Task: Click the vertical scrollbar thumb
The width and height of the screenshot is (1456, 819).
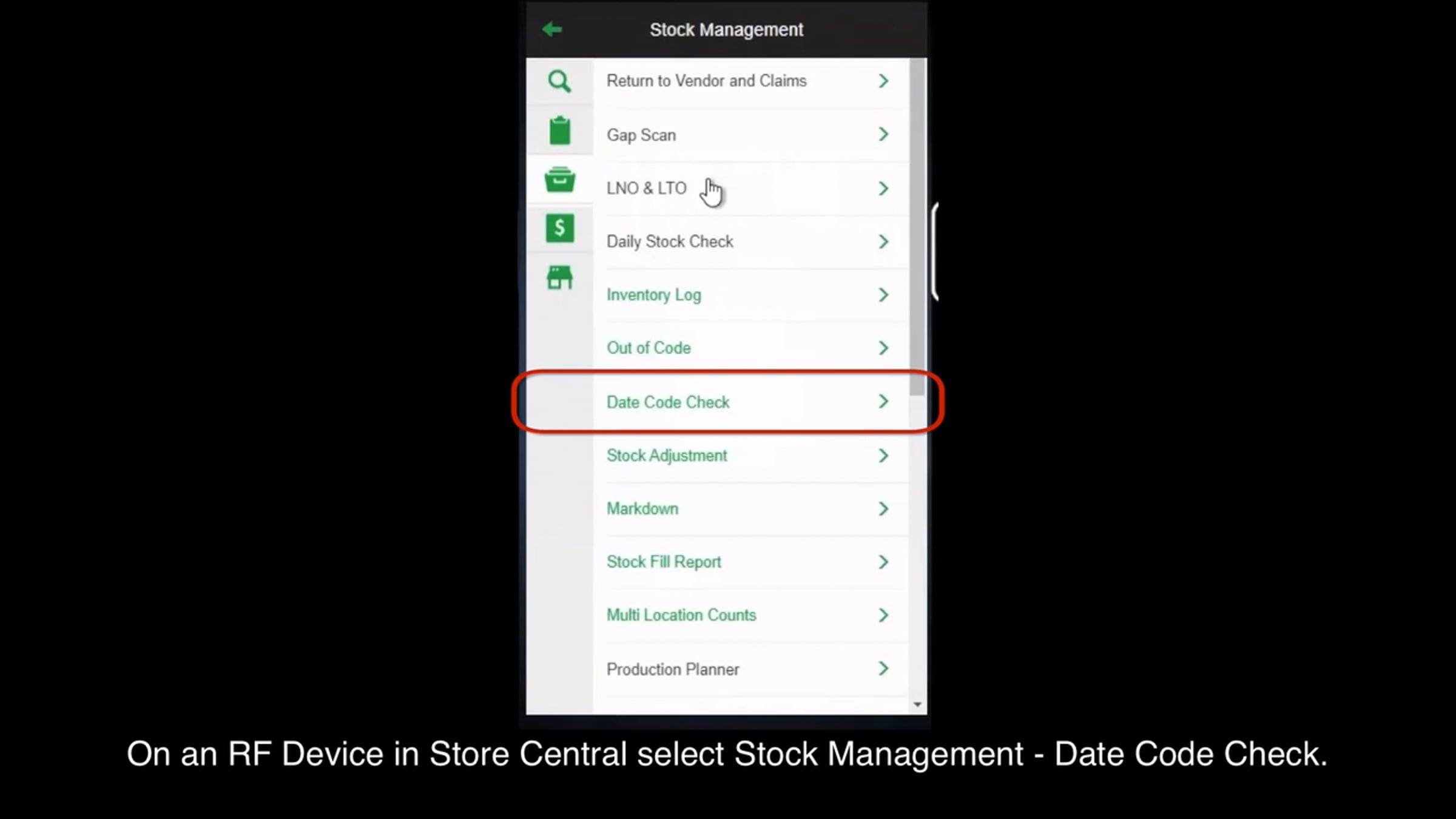Action: (x=917, y=227)
